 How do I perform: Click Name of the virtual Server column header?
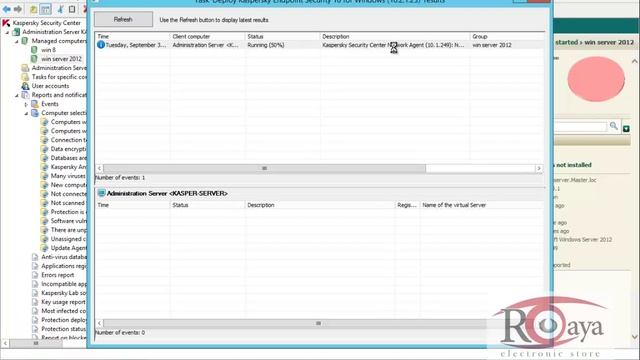482,205
